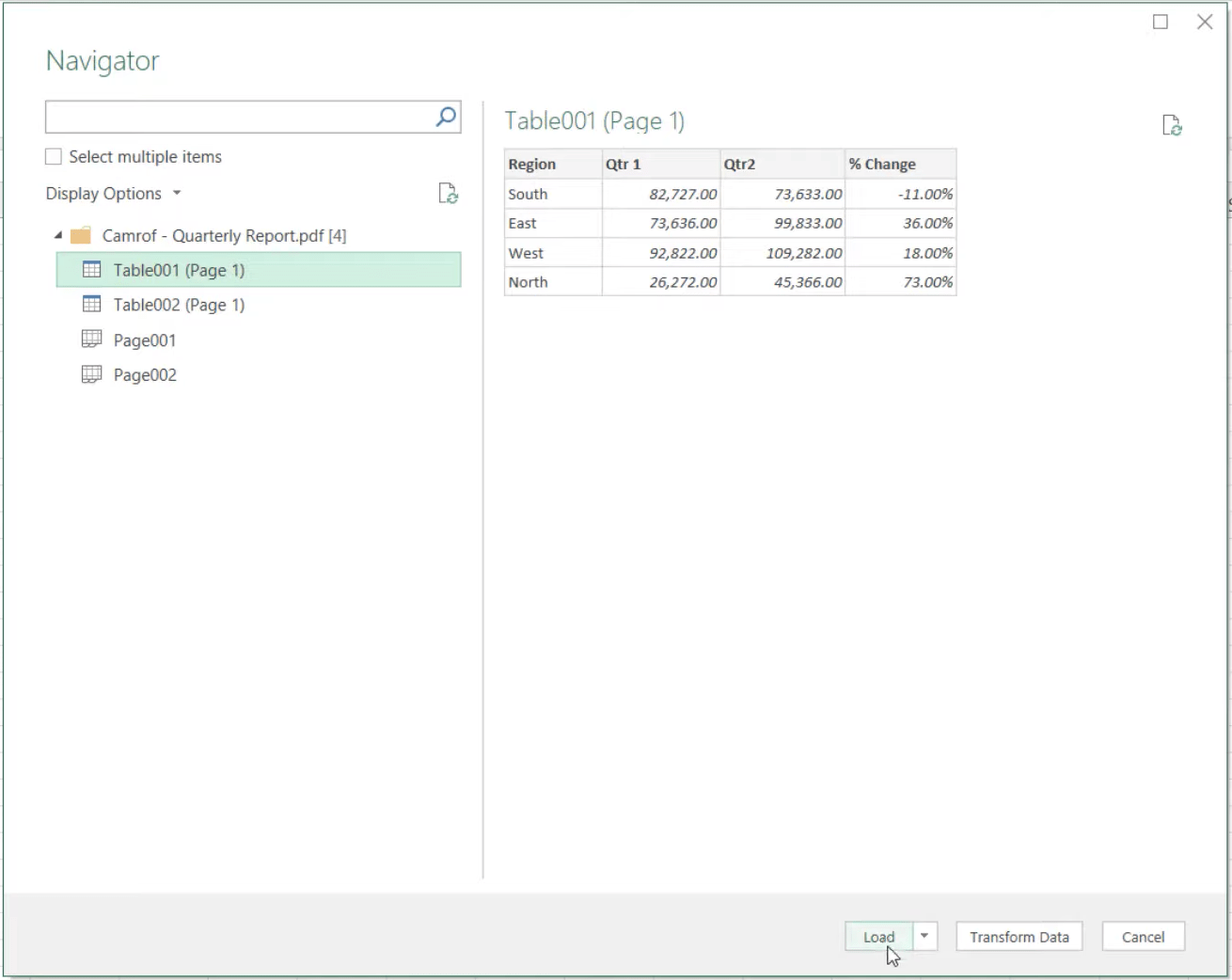This screenshot has height=980, width=1232.
Task: Cancel the Navigator dialog
Action: click(1143, 937)
